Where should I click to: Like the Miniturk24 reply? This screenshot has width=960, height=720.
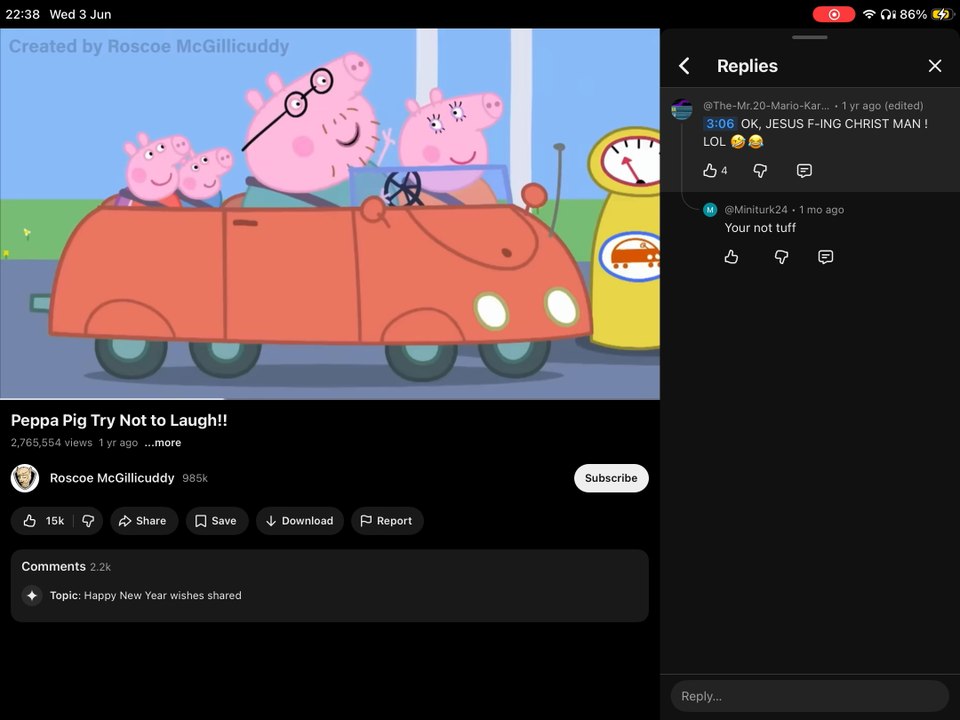(731, 257)
